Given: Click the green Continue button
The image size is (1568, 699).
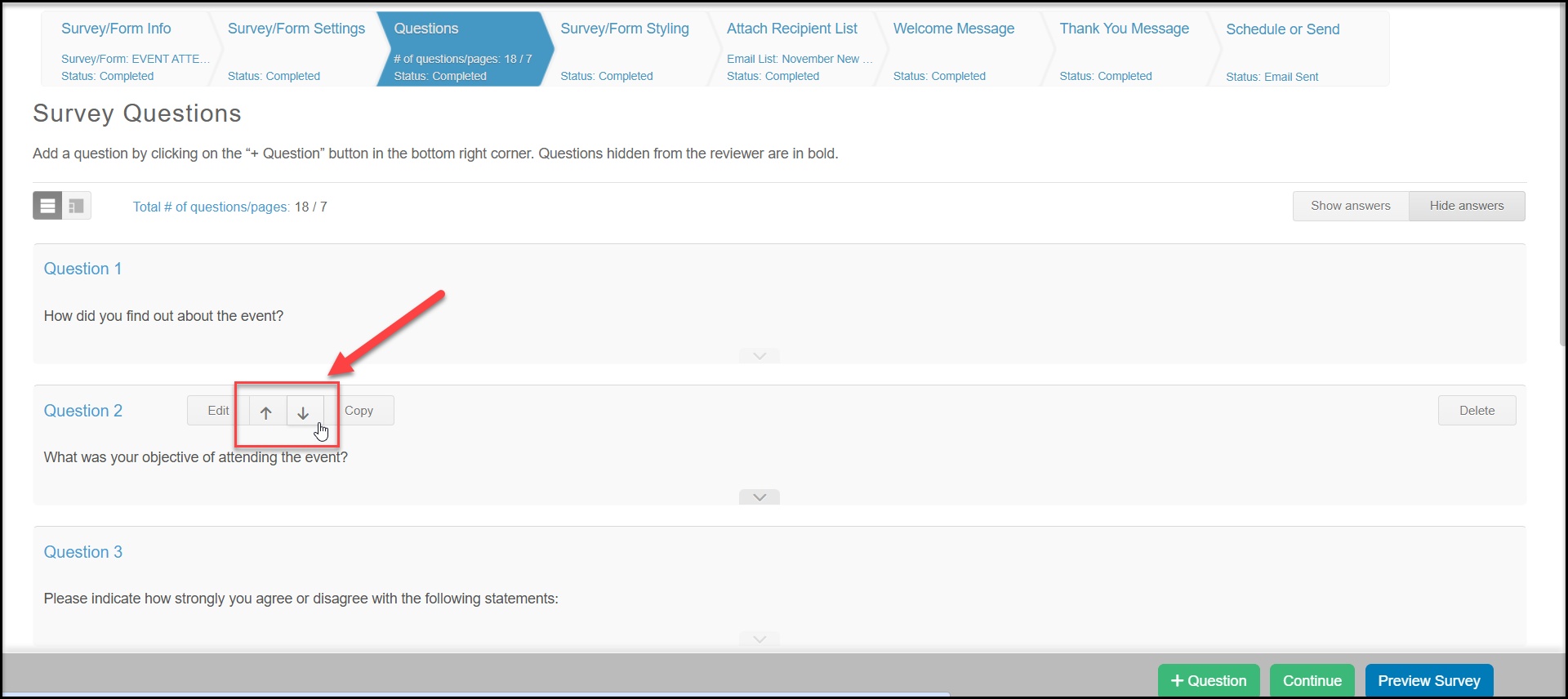Looking at the screenshot, I should pyautogui.click(x=1312, y=680).
